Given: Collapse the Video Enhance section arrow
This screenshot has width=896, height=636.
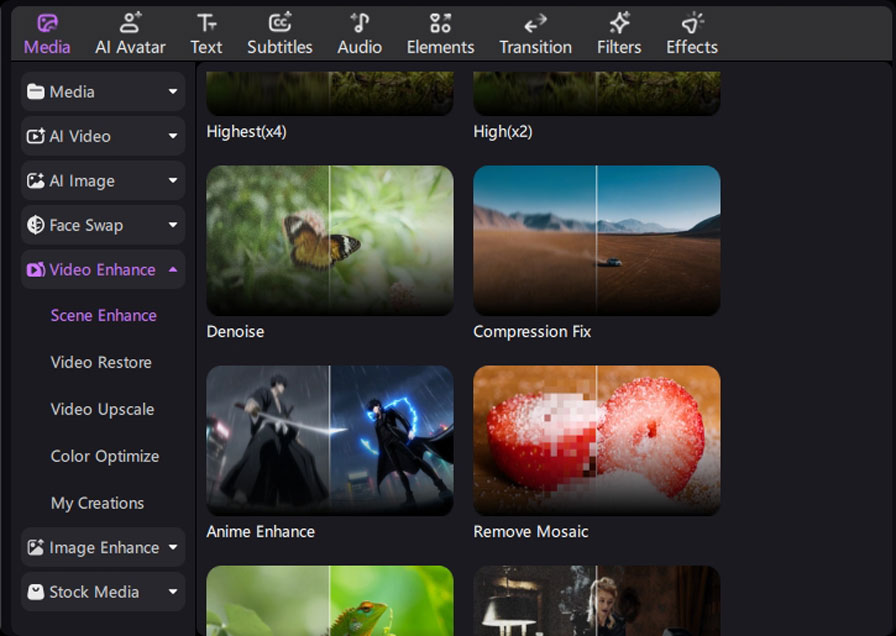Looking at the screenshot, I should coord(173,269).
